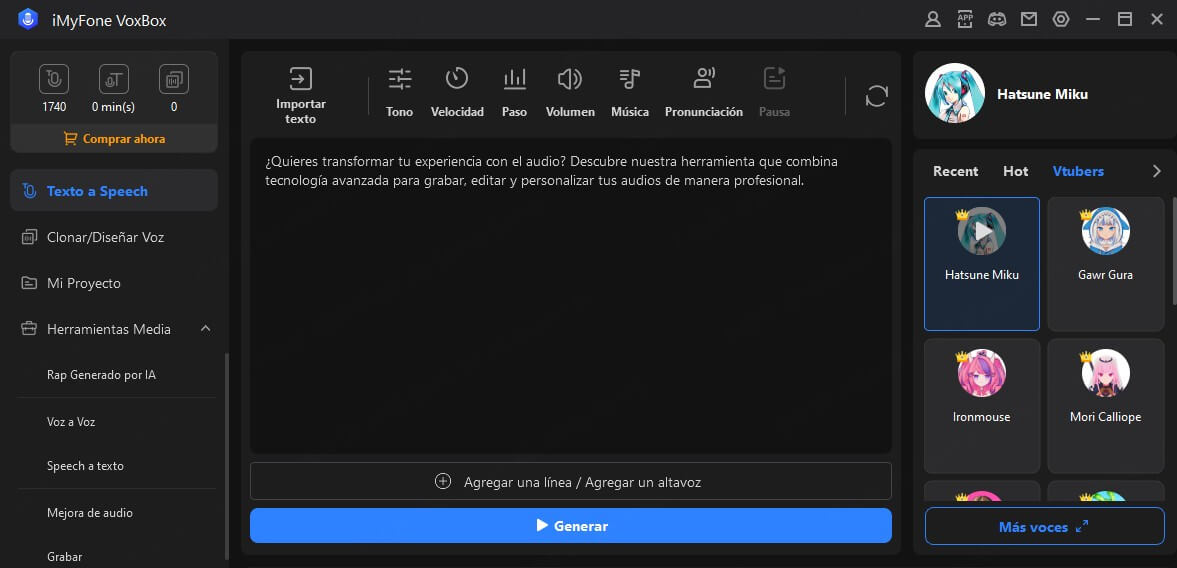Open the Discord community icon
This screenshot has width=1177, height=568.
pos(997,20)
